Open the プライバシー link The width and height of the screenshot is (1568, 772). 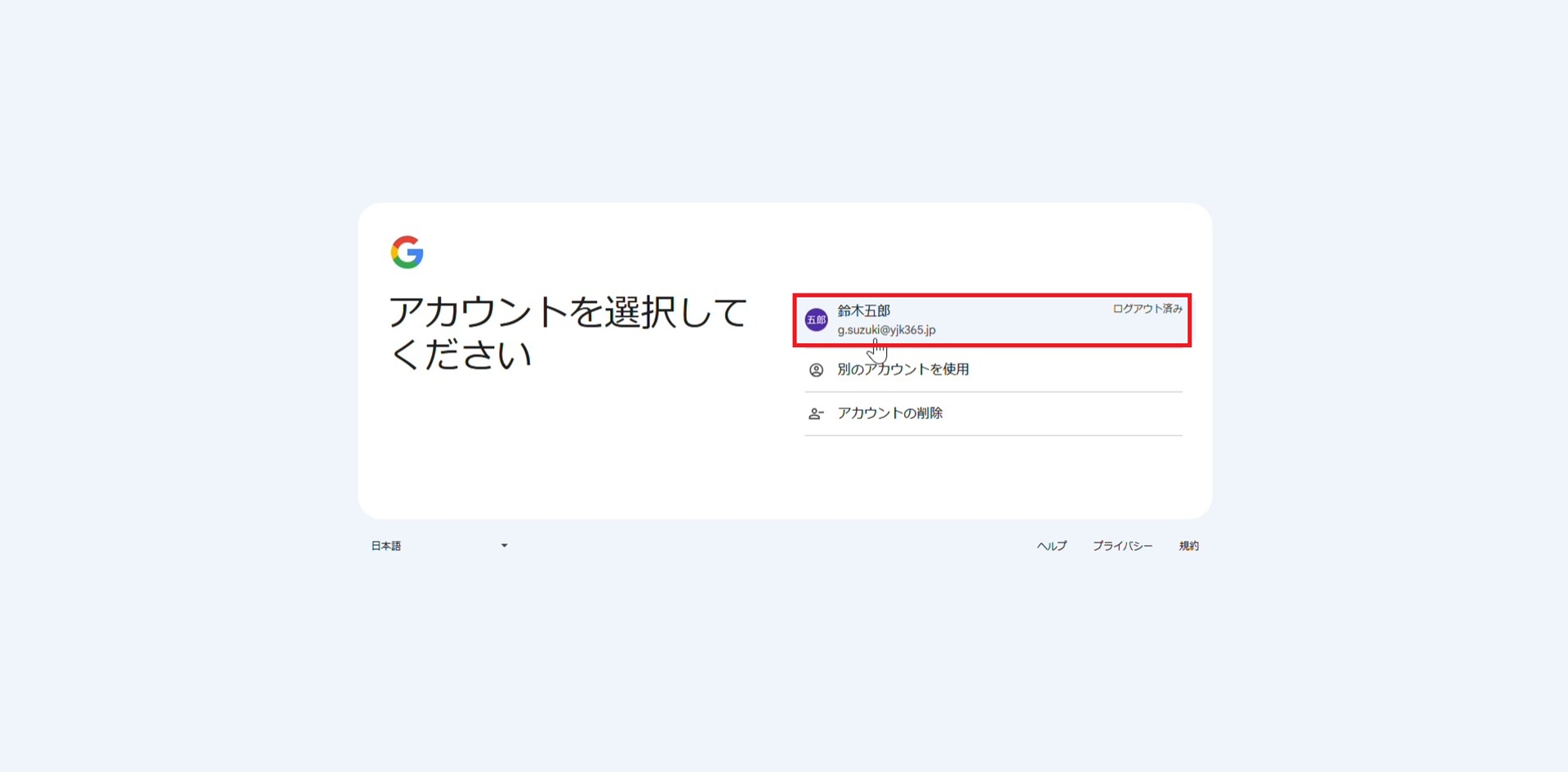(x=1122, y=546)
